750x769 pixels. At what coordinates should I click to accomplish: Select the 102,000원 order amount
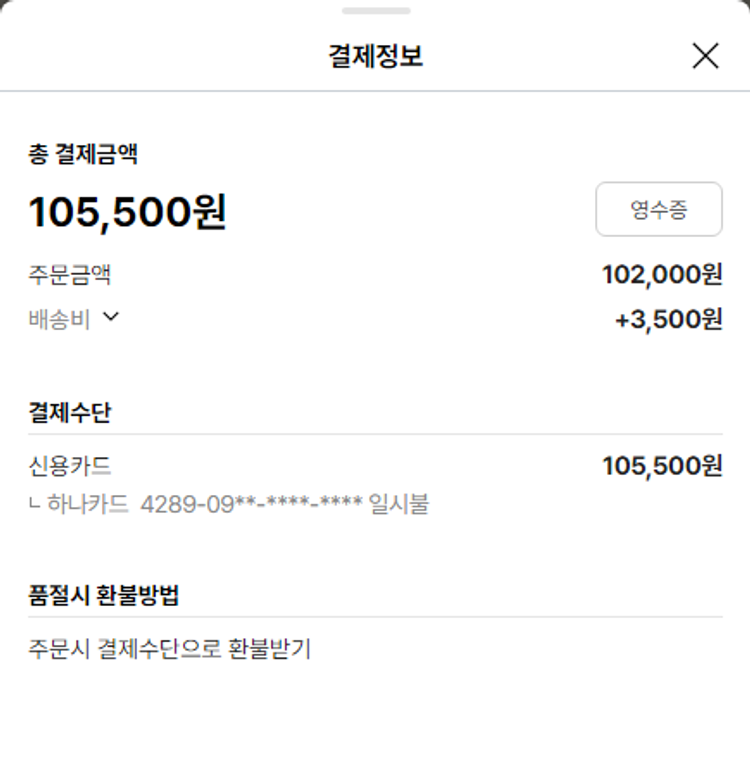tap(661, 274)
